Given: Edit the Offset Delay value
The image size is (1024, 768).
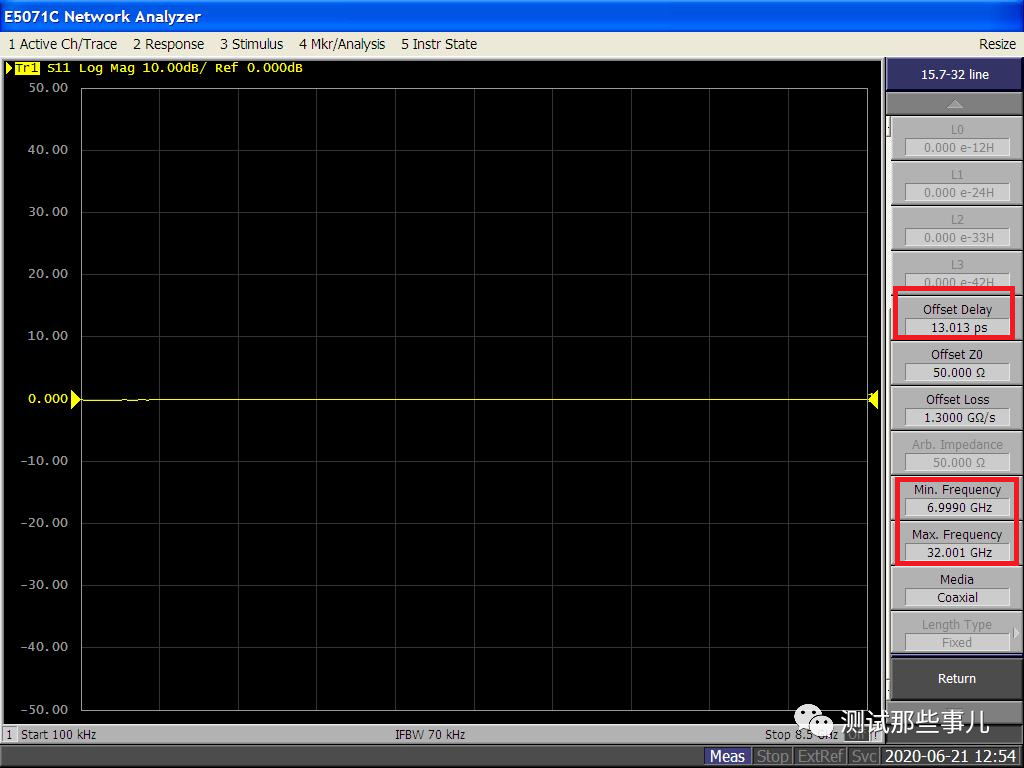Looking at the screenshot, I should click(x=957, y=327).
